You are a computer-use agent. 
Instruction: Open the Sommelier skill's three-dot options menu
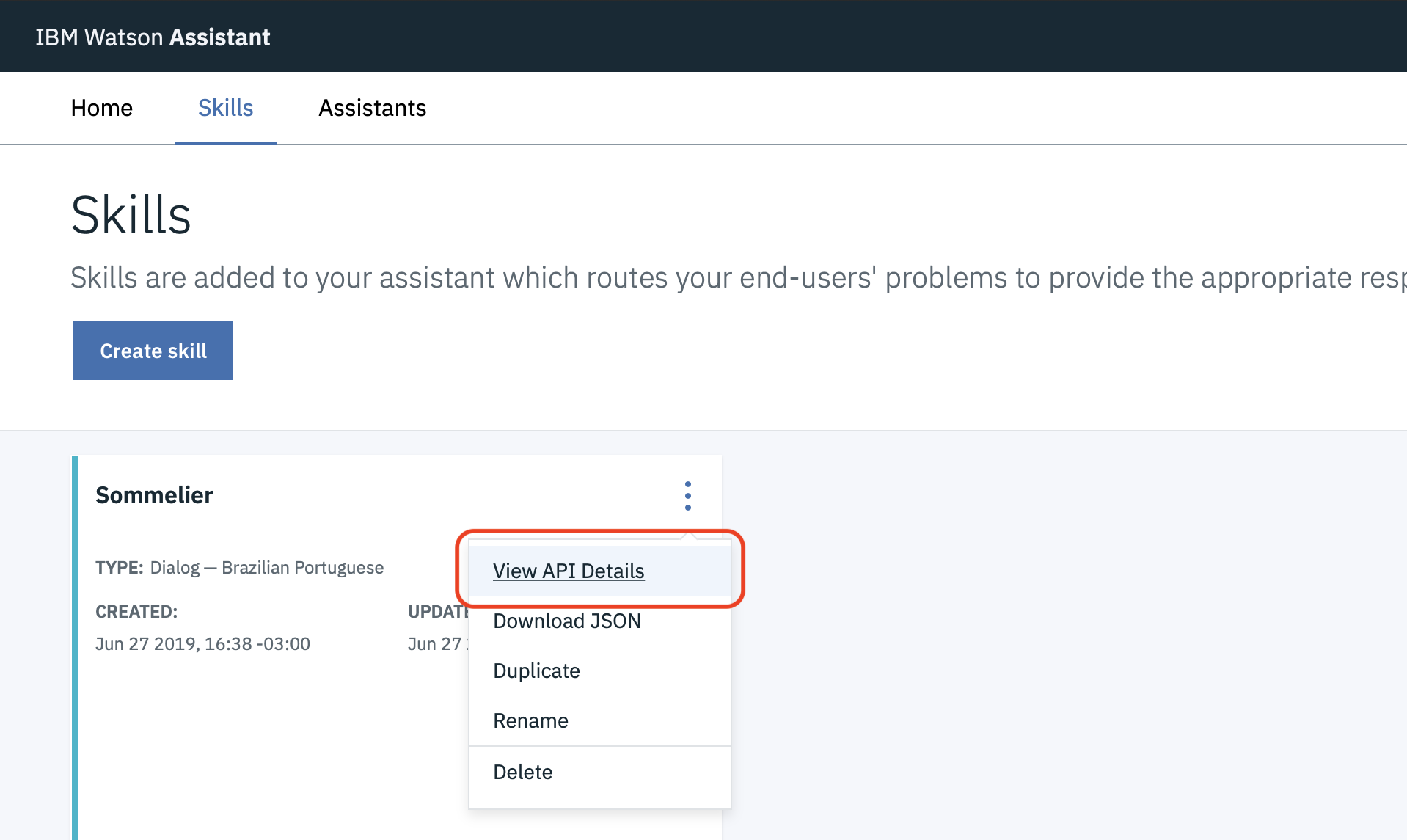687,496
